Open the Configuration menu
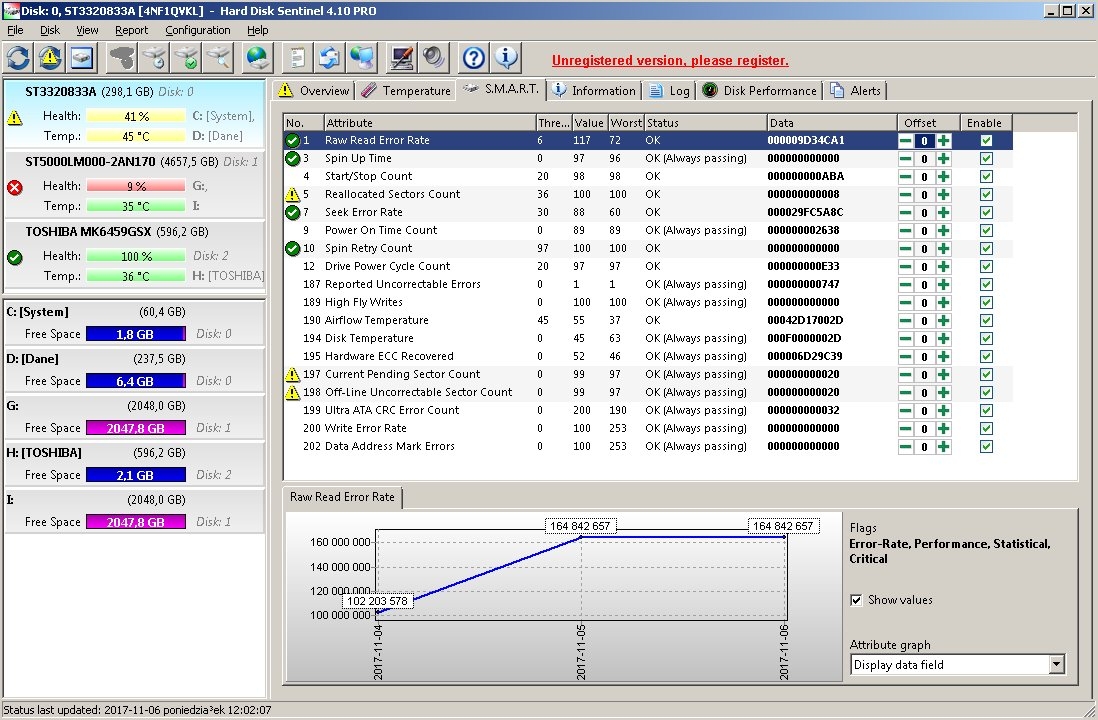 197,30
